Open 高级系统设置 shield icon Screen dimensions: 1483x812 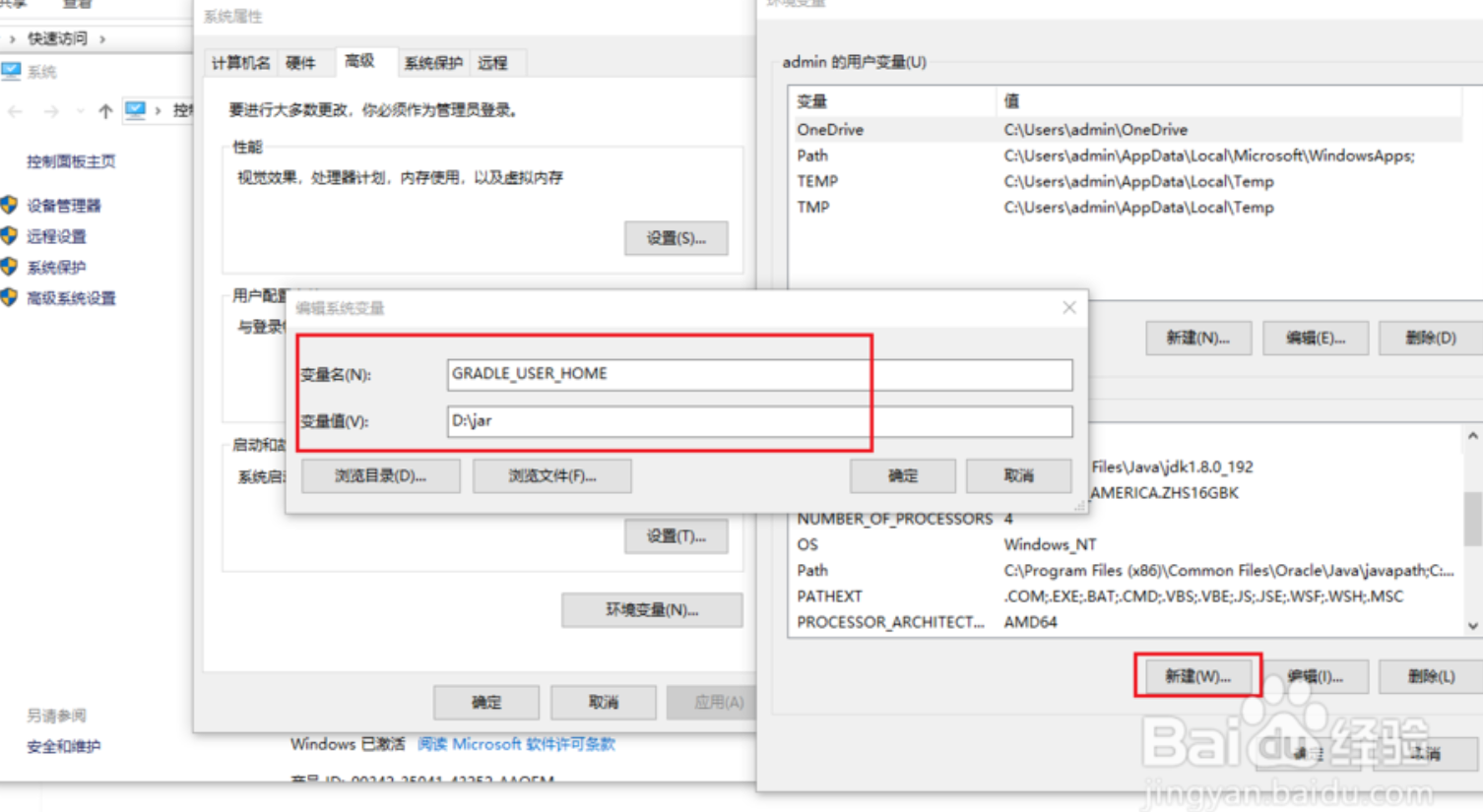pos(11,297)
